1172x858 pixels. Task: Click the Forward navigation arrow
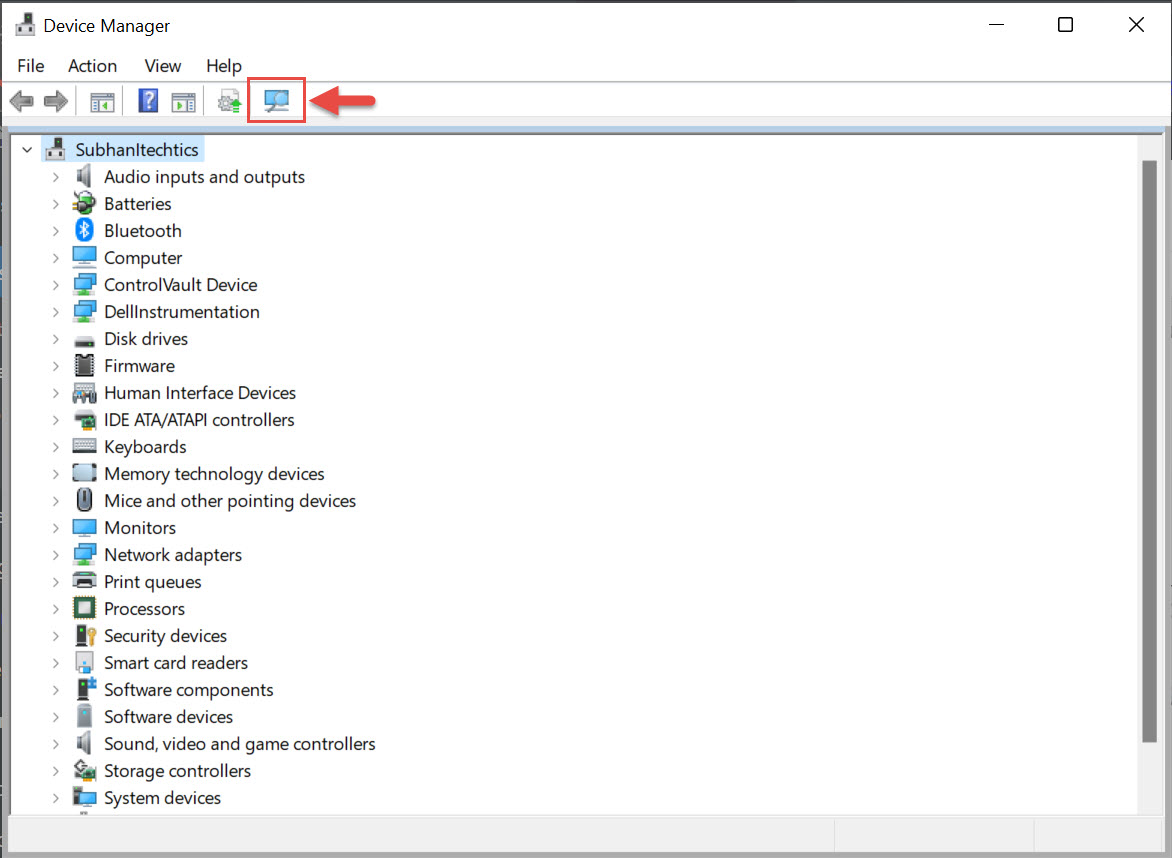coord(55,100)
